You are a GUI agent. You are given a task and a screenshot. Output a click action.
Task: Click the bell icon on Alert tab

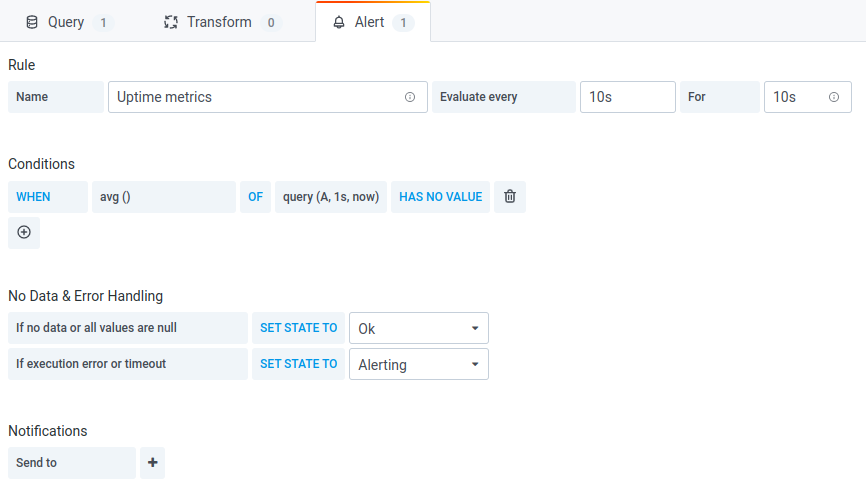pyautogui.click(x=339, y=22)
